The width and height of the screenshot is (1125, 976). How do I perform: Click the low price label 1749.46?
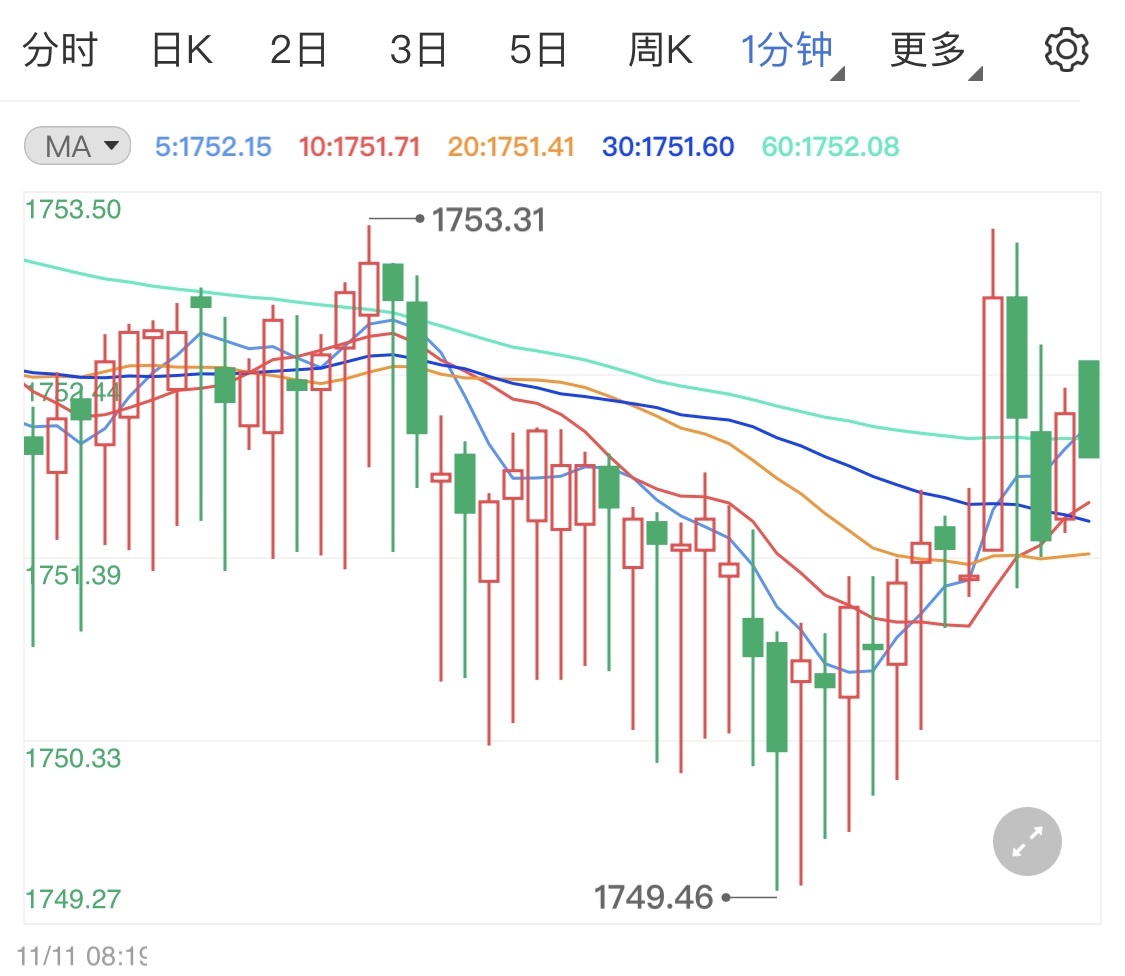[x=653, y=897]
